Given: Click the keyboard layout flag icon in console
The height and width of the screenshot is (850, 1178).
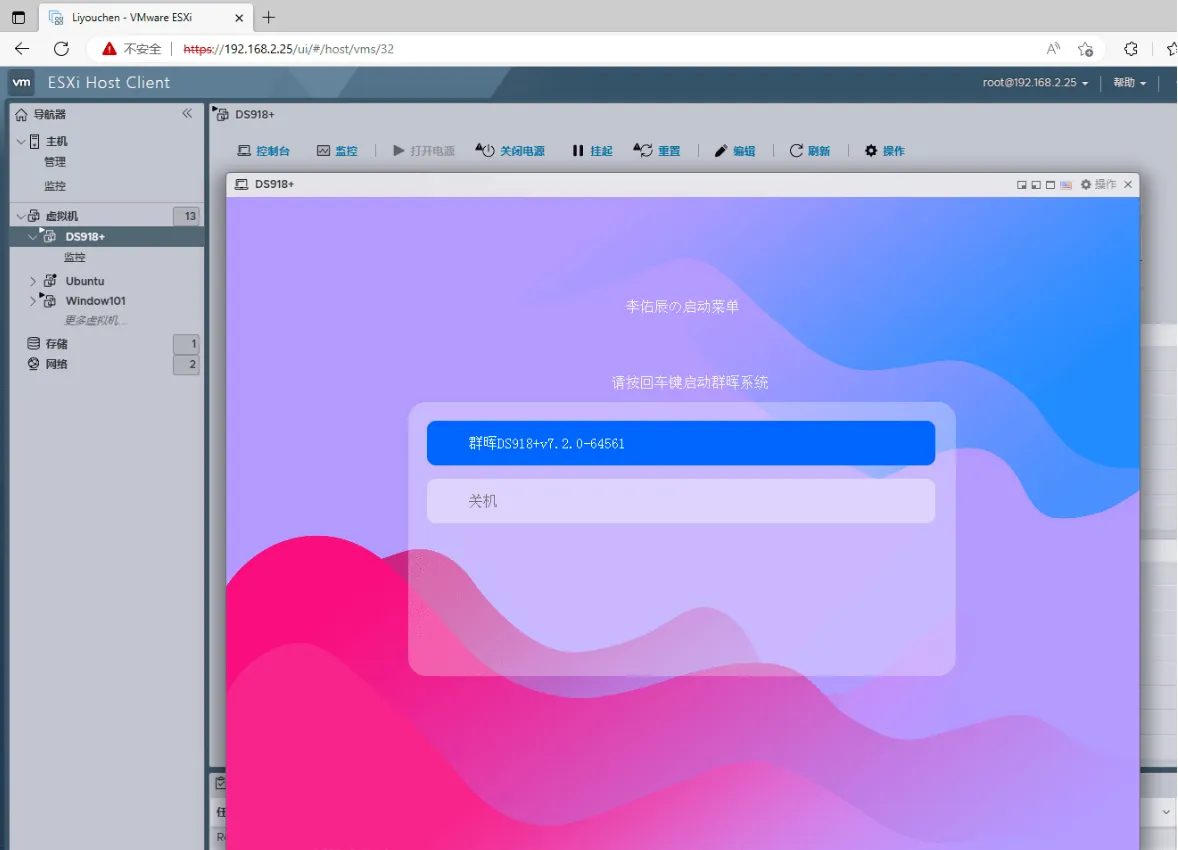Looking at the screenshot, I should (x=1066, y=185).
